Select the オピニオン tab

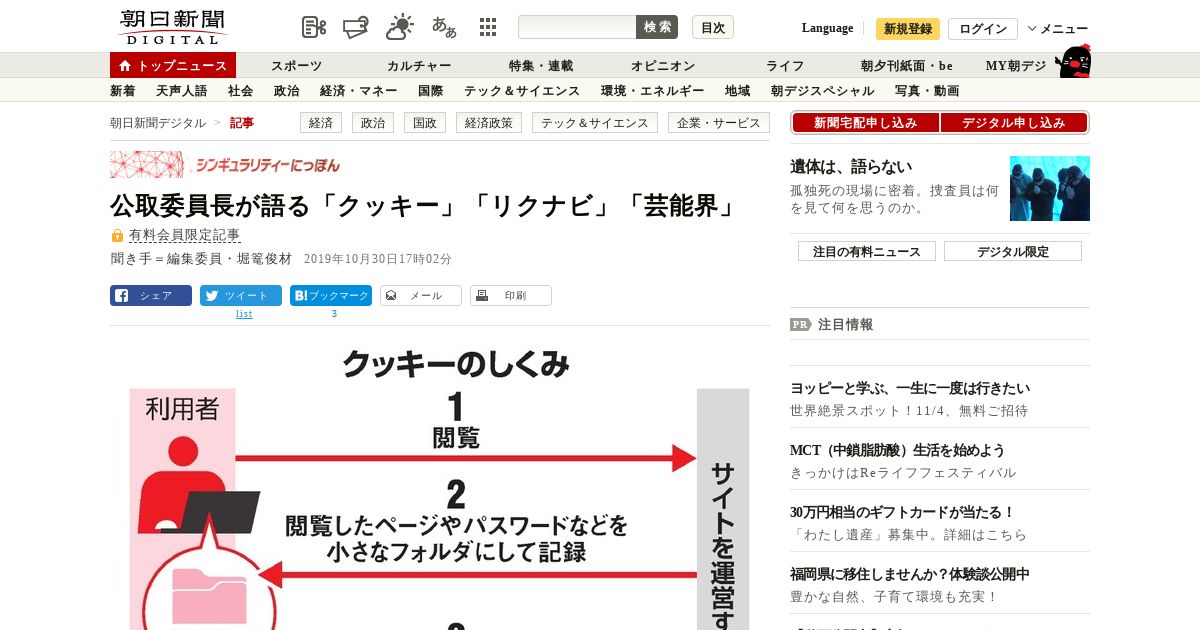[663, 66]
